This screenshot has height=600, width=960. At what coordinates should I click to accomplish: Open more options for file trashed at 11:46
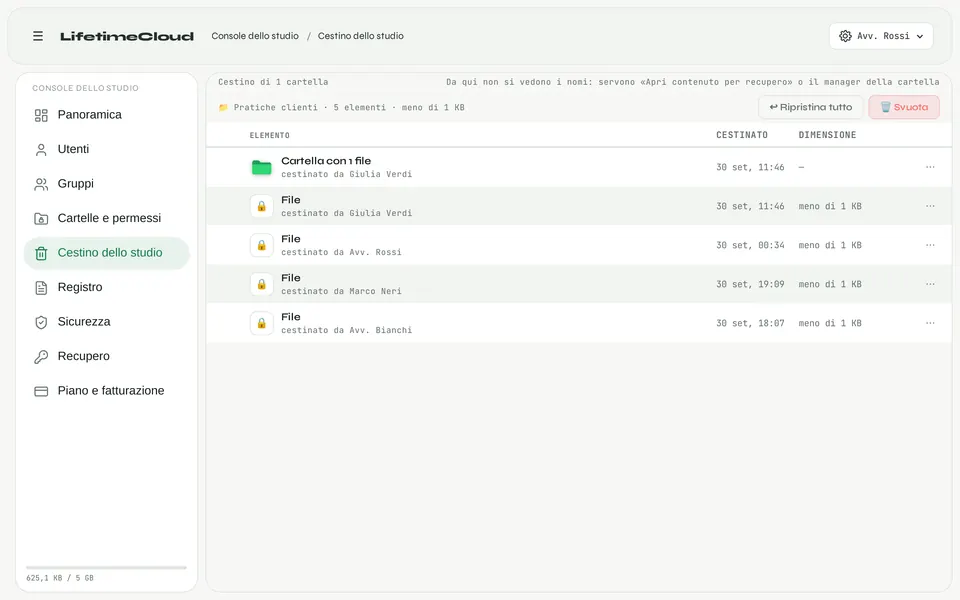[x=930, y=206]
